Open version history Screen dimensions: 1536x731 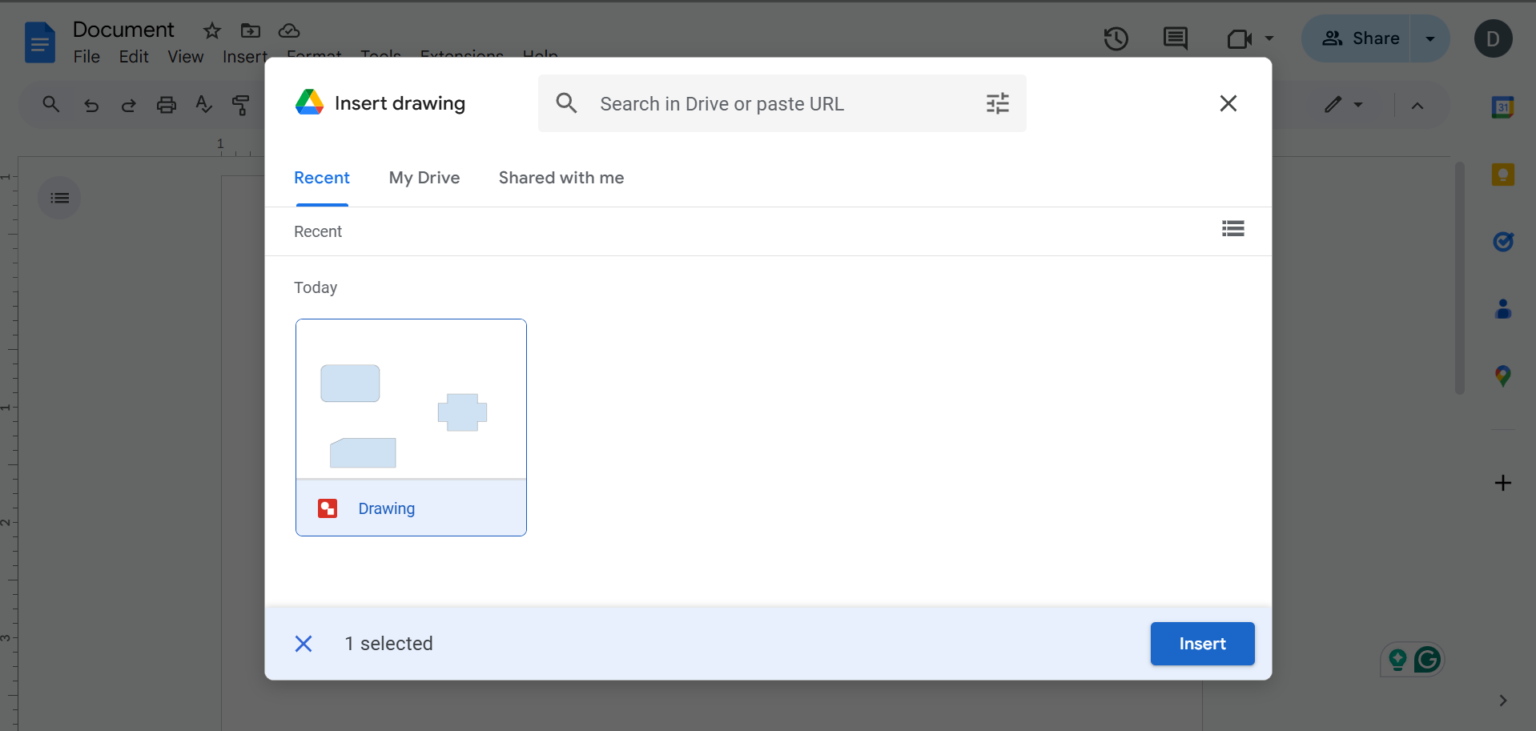point(1116,38)
